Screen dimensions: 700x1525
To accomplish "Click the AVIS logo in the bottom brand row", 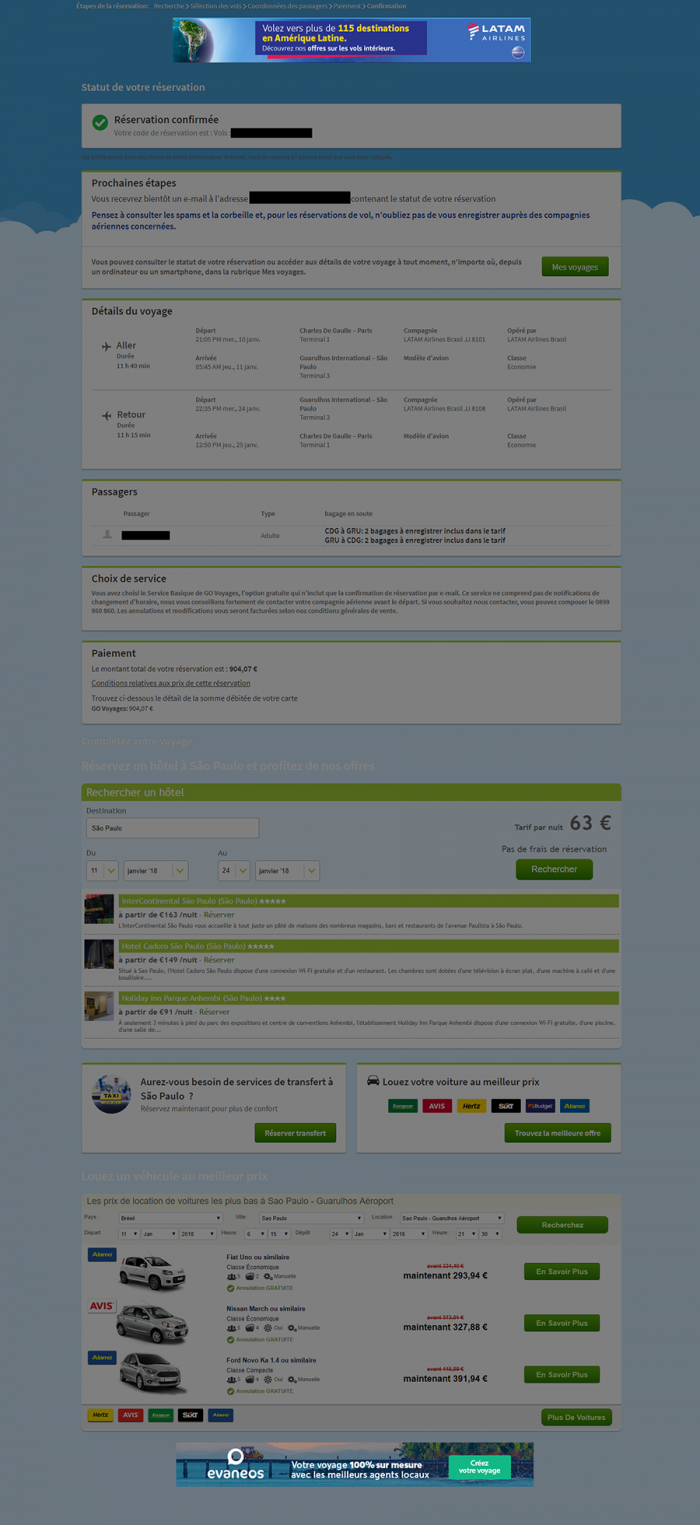I will click(130, 1415).
